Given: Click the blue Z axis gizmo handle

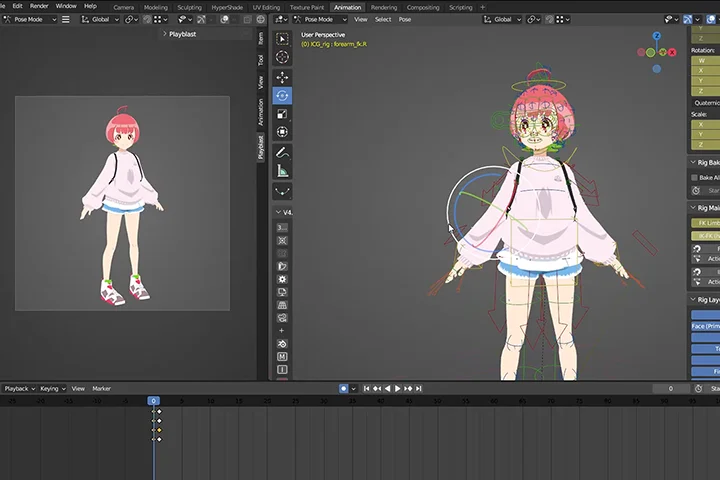Looking at the screenshot, I should (657, 36).
